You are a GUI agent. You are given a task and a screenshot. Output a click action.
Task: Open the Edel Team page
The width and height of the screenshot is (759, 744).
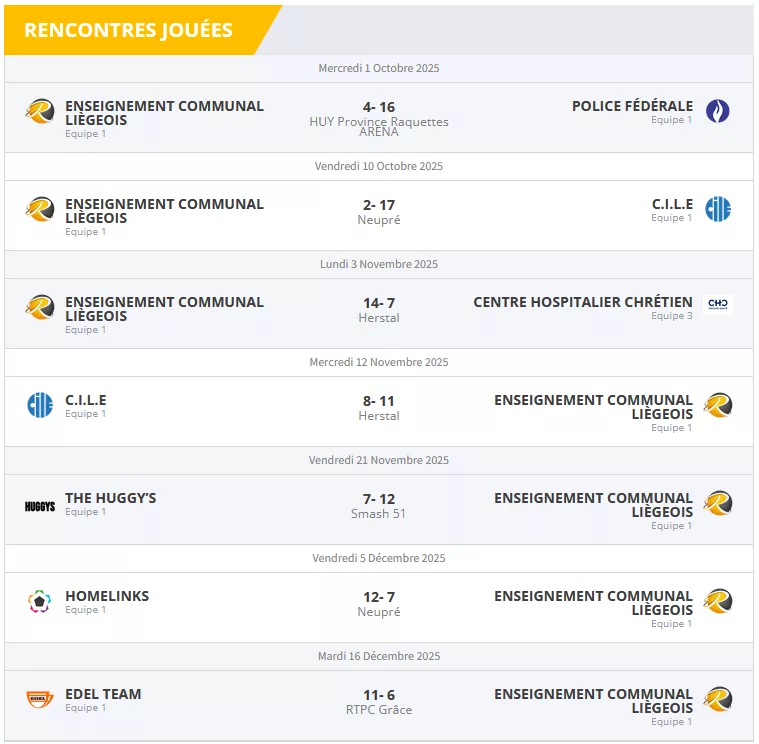tap(103, 694)
